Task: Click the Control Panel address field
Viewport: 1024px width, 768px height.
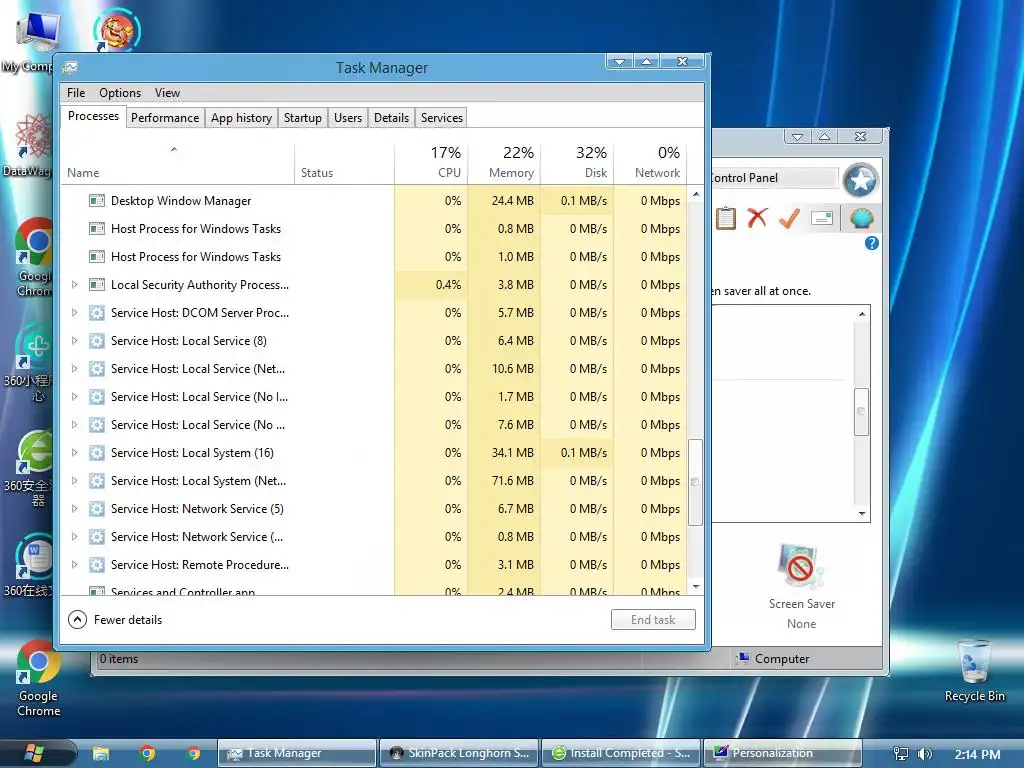Action: click(775, 178)
